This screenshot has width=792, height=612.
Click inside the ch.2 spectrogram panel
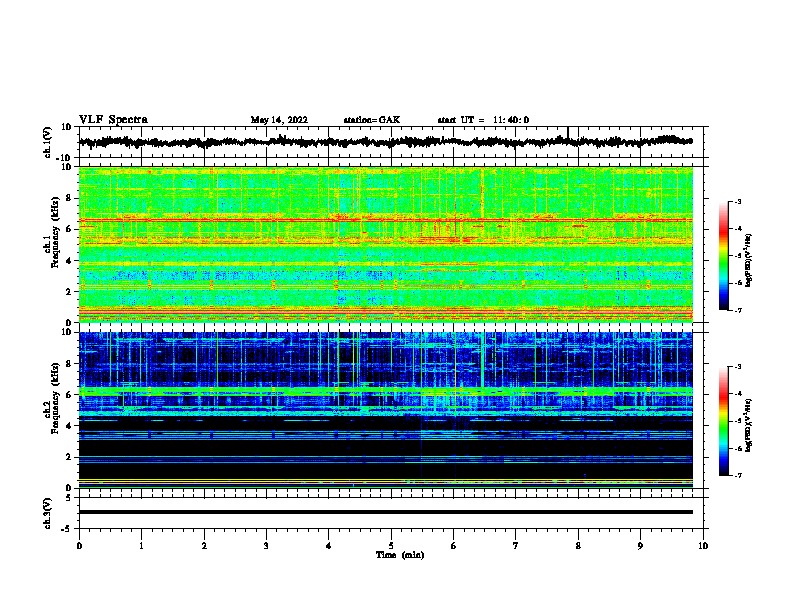pyautogui.click(x=386, y=410)
